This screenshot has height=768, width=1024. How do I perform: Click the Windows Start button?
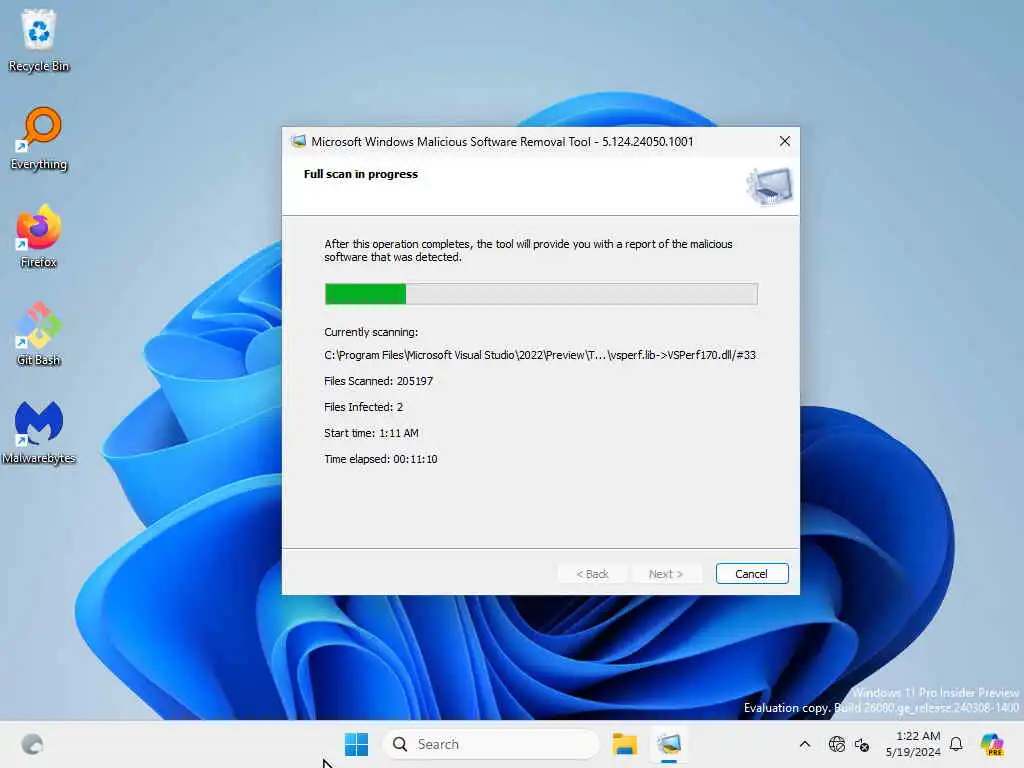pos(356,744)
